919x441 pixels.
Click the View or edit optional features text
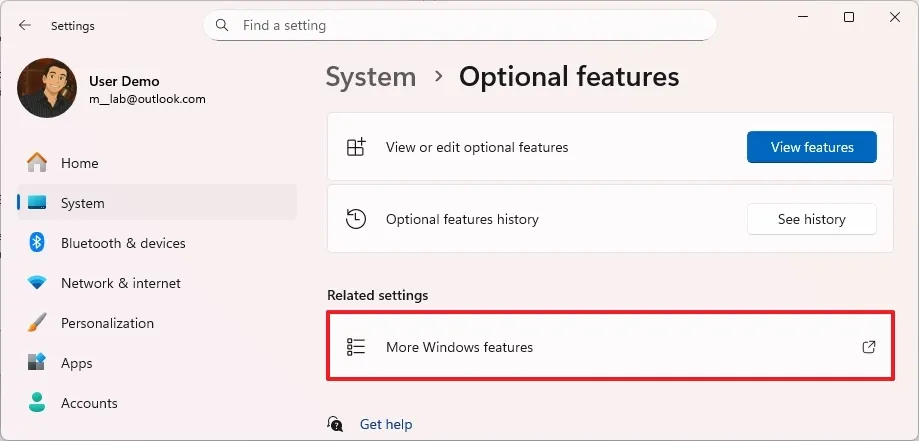[477, 147]
